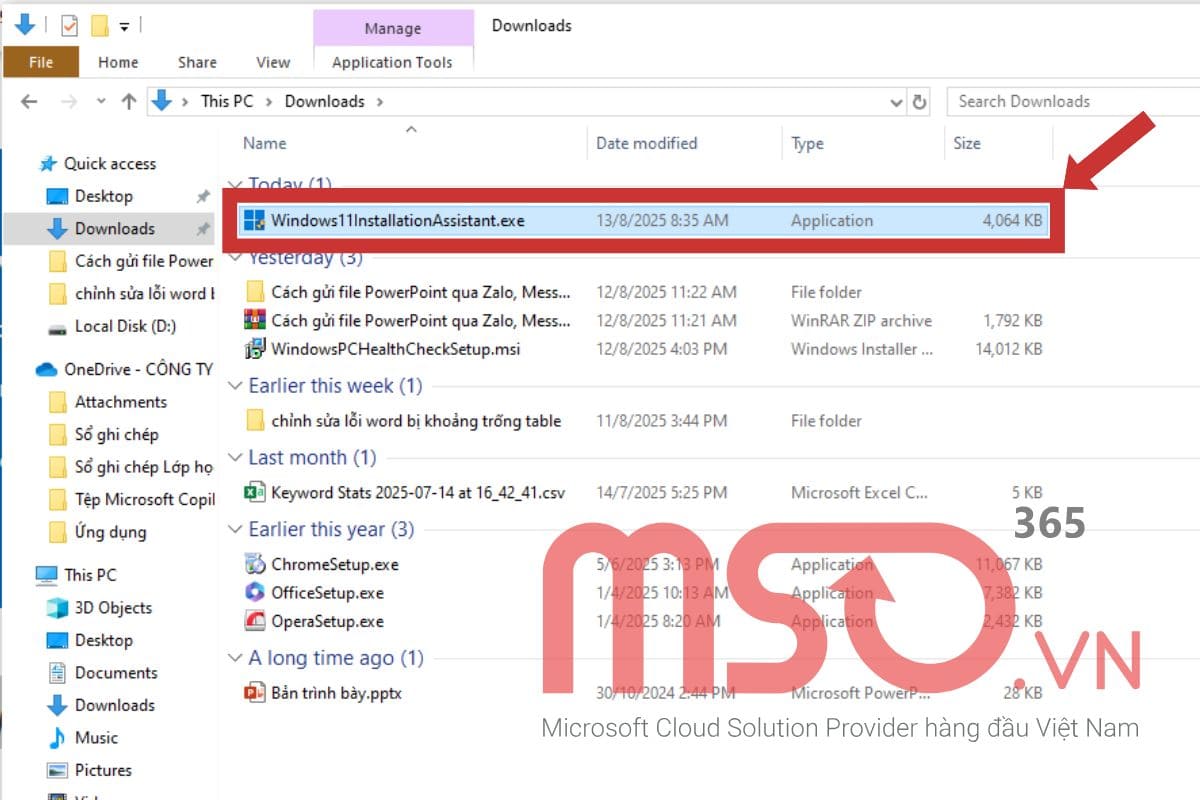Open Music under This PC
The image size is (1200, 800).
96,738
